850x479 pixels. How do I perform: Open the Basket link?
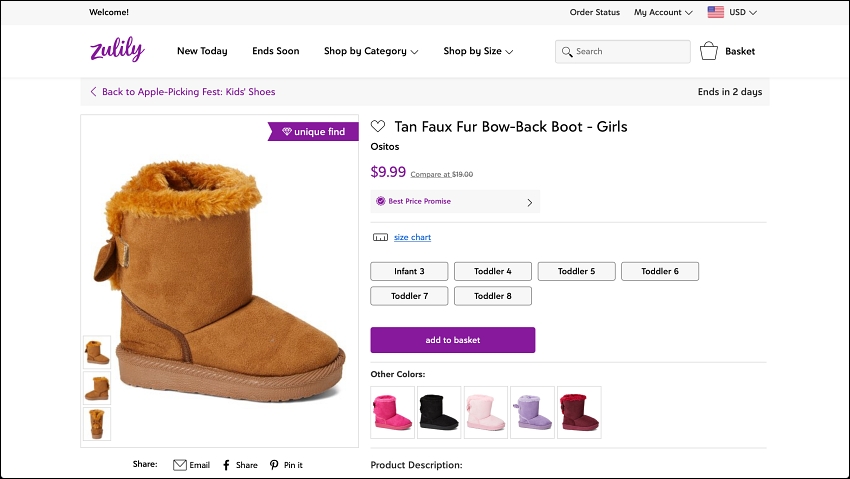(740, 51)
